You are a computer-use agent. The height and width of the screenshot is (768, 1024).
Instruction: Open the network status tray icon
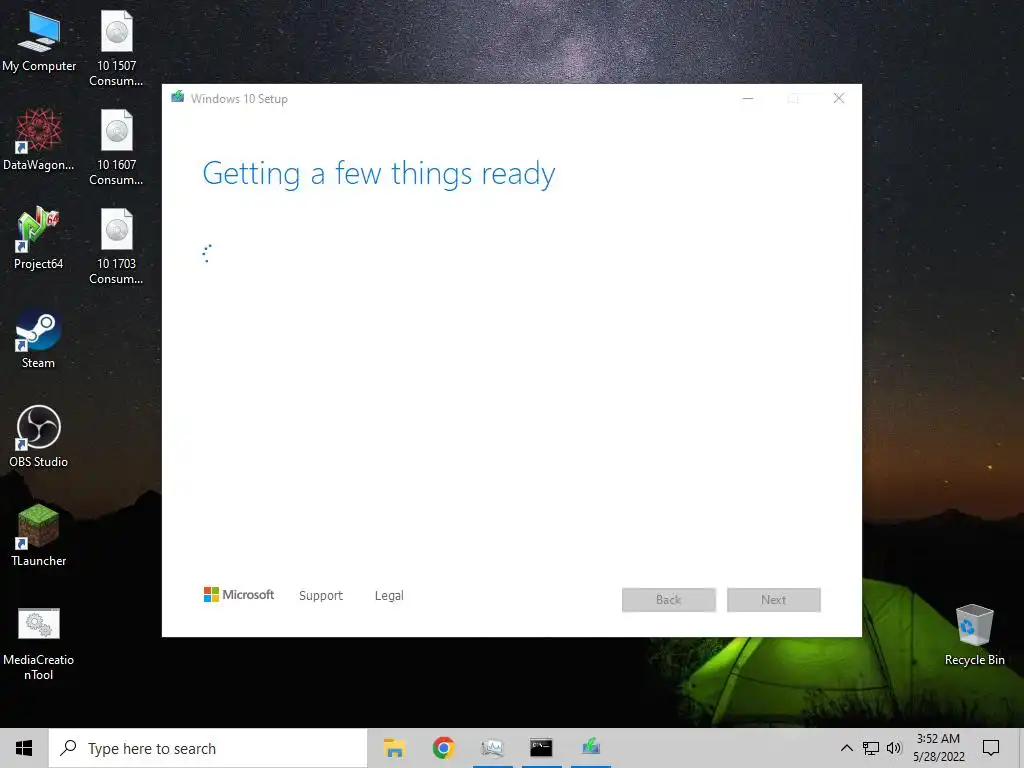[x=871, y=748]
